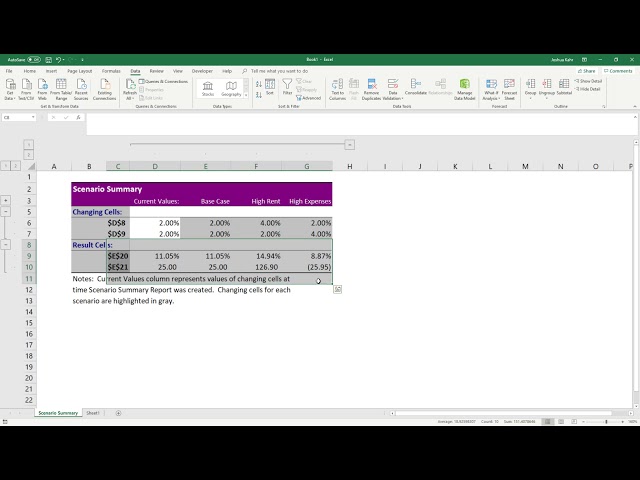Viewport: 640px width, 480px height.
Task: Toggle the Filter funnel
Action: [x=287, y=87]
